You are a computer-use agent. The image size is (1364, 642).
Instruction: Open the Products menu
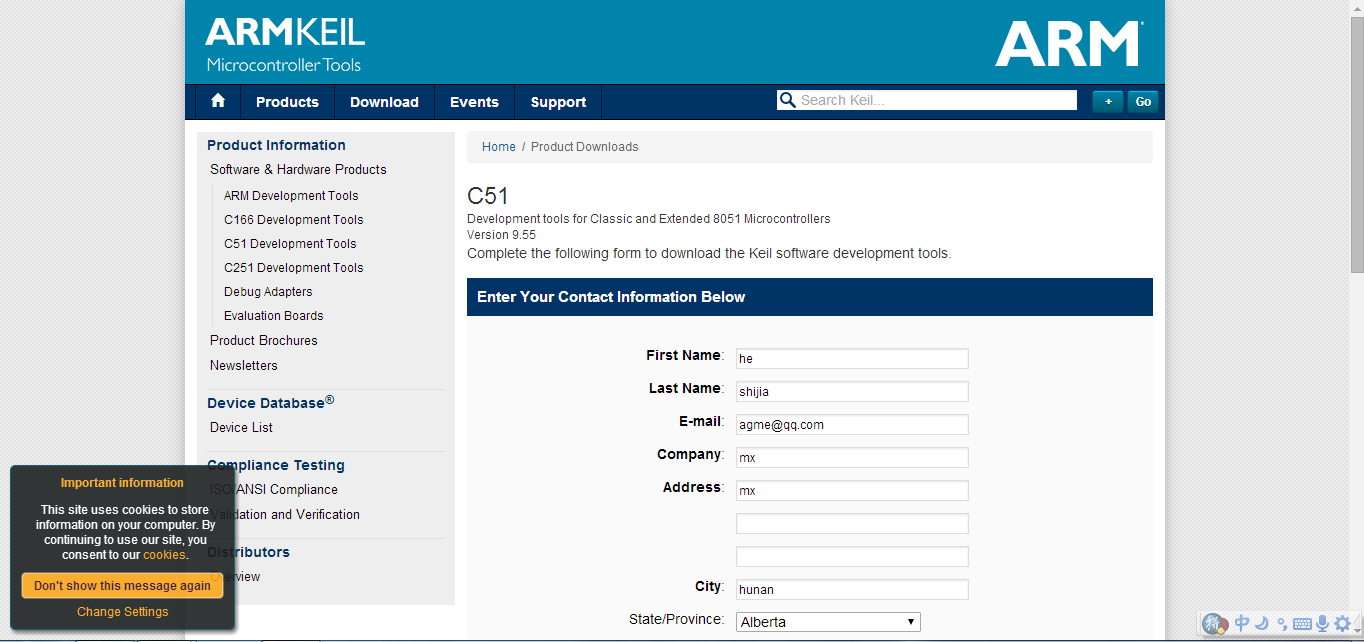(x=287, y=102)
